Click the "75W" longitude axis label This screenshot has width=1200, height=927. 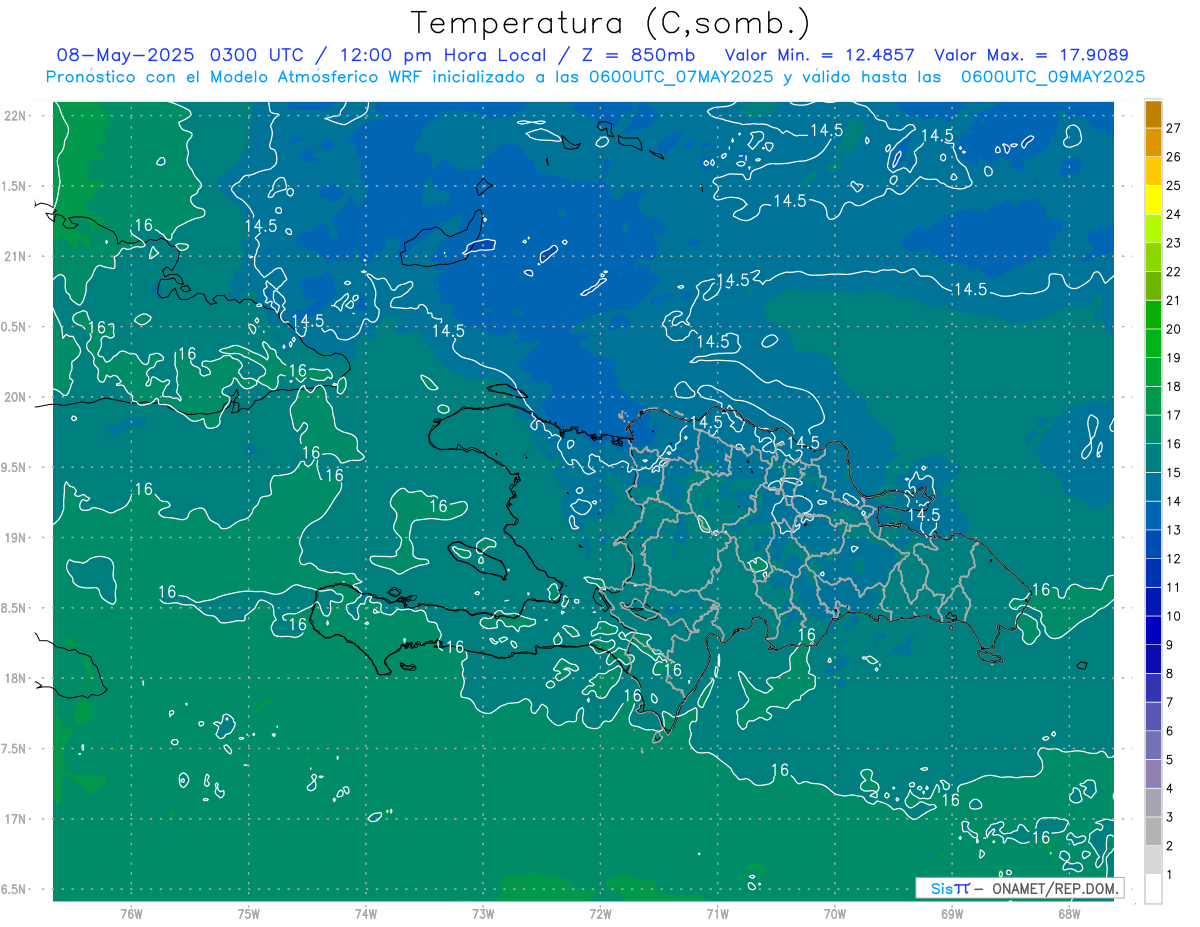(248, 913)
